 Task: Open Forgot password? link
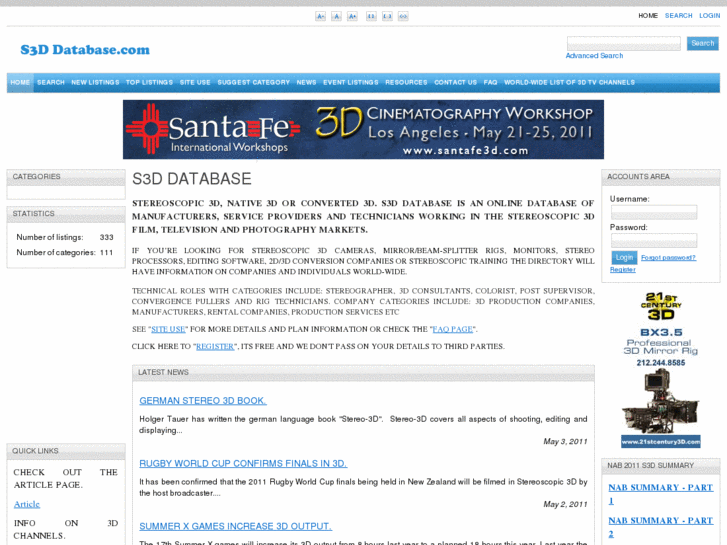[668, 258]
